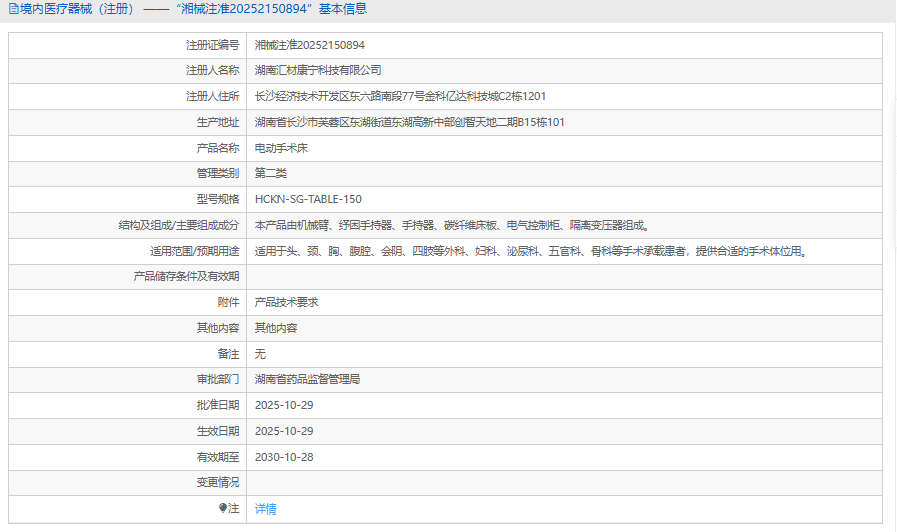Click the expiry date 2030-10-28
The height and width of the screenshot is (532, 897).
tap(284, 457)
